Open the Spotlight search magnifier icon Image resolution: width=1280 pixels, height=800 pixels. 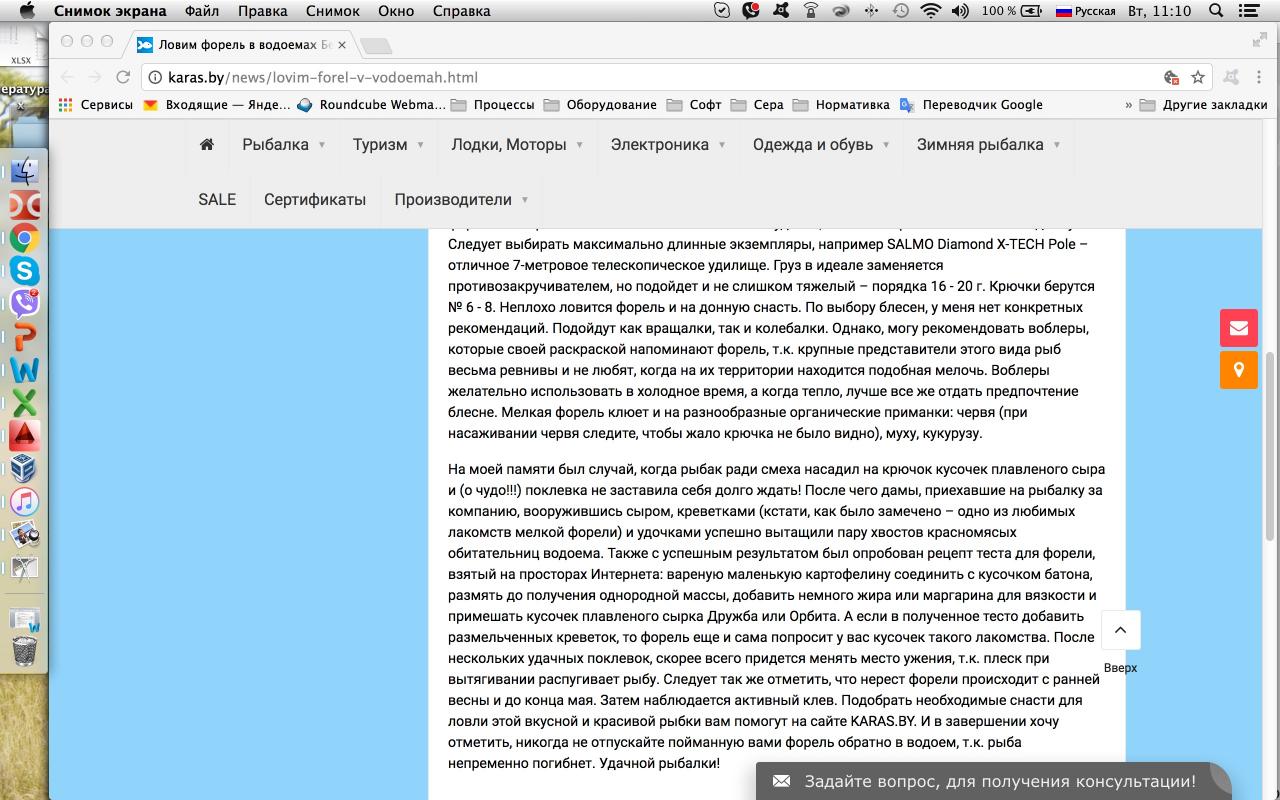tap(1217, 11)
